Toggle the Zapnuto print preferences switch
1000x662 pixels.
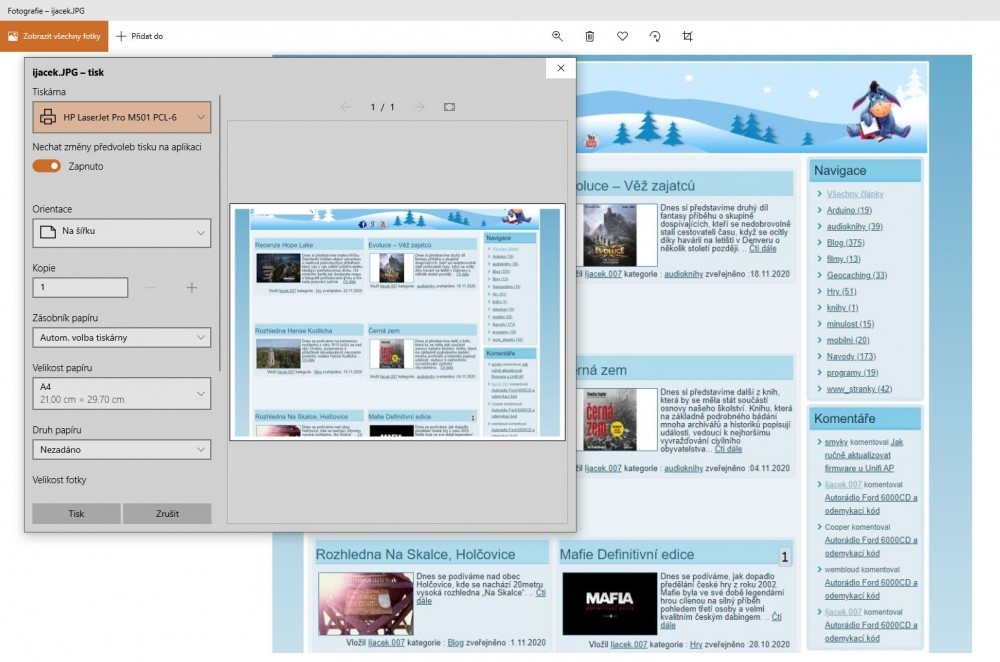coord(47,166)
